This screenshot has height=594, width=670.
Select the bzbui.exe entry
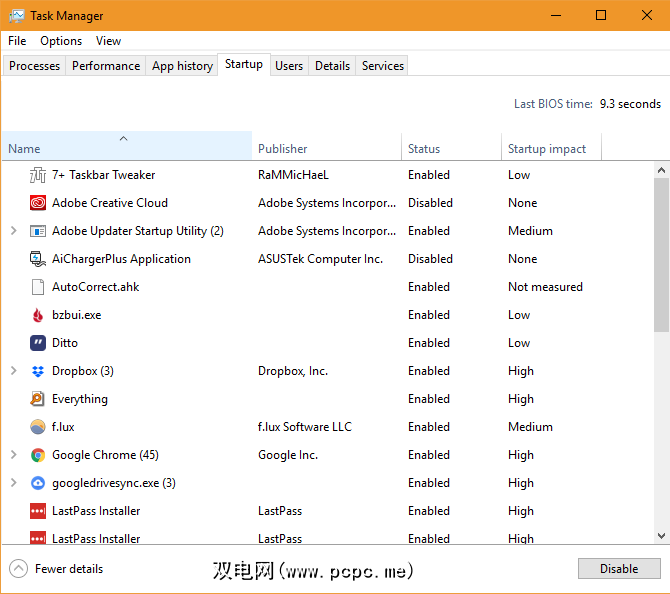click(76, 315)
